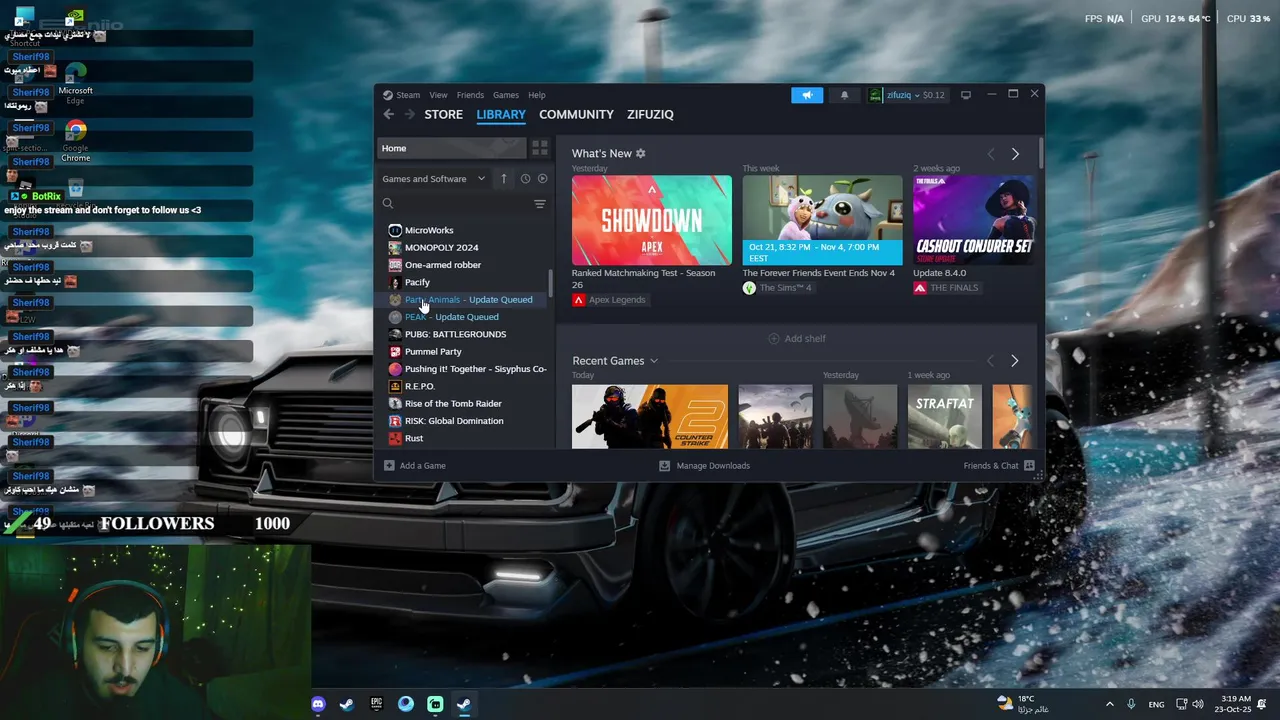This screenshot has width=1280, height=720.
Task: Show hidden system tray icons
Action: tap(1109, 704)
